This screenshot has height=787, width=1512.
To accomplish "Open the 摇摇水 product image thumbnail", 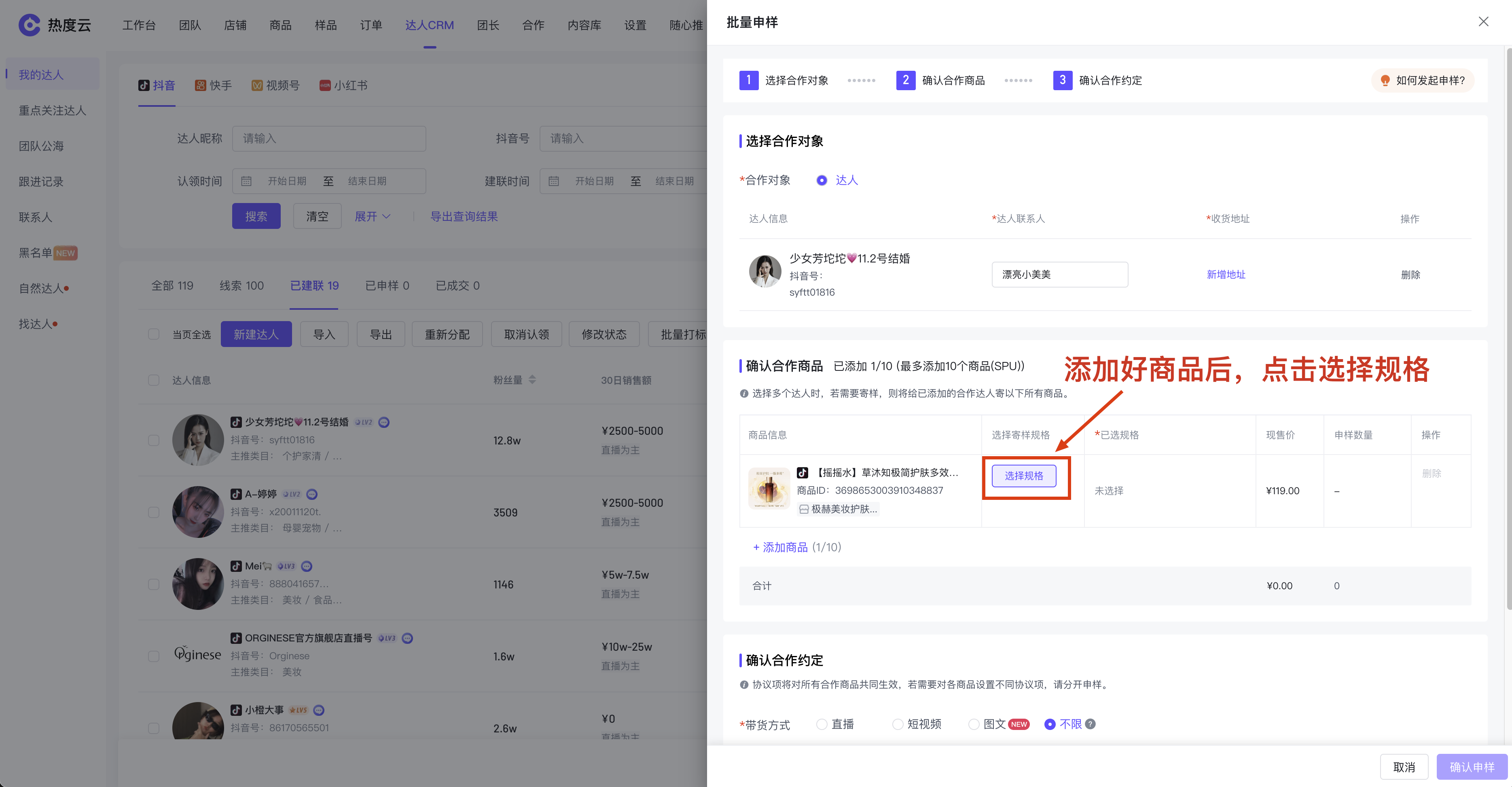I will coord(769,488).
